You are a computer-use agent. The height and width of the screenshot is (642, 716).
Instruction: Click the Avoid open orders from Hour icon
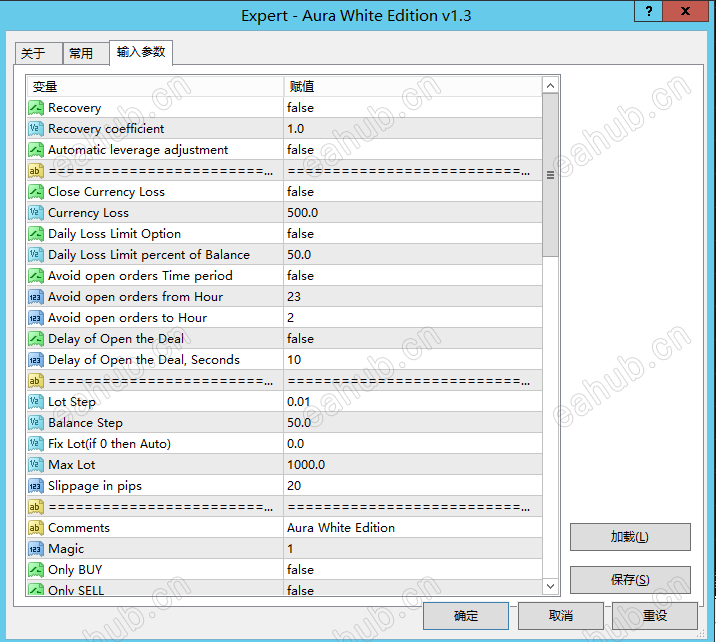(x=36, y=297)
